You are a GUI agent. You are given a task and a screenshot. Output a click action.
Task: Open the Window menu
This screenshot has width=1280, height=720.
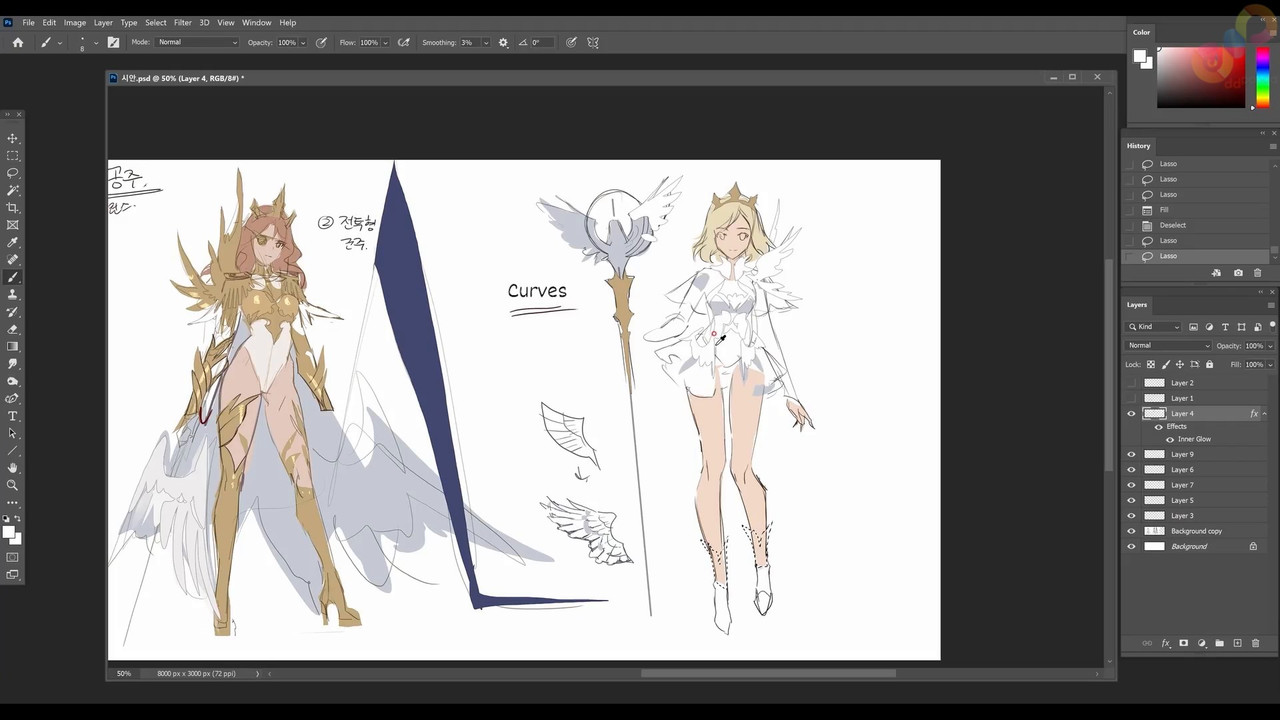(x=256, y=22)
